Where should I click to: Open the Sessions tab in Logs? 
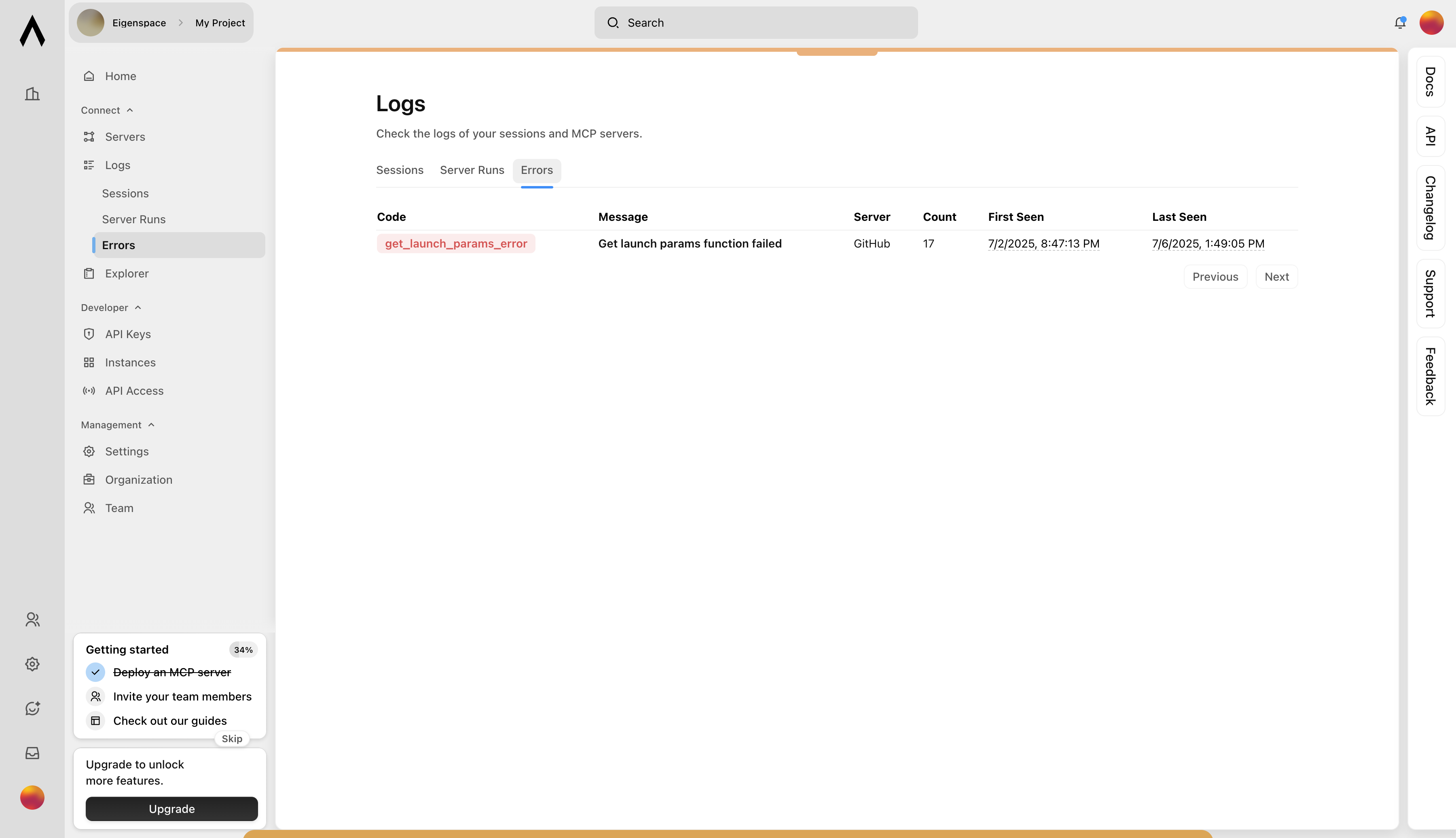400,170
